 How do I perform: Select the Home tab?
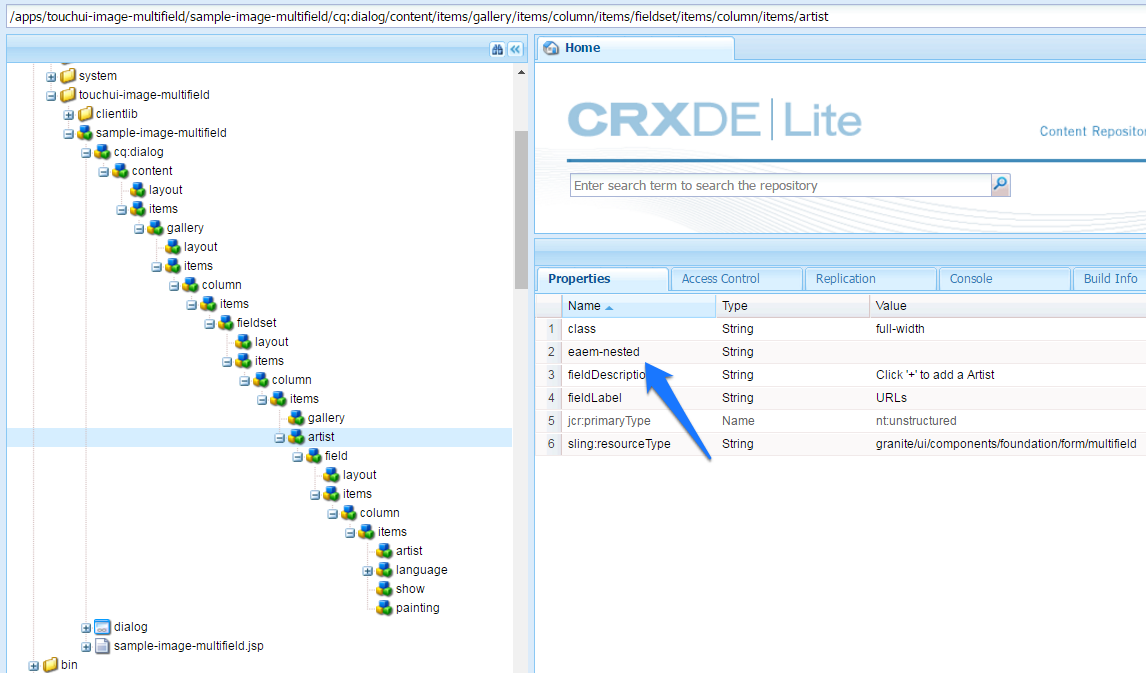click(x=636, y=47)
